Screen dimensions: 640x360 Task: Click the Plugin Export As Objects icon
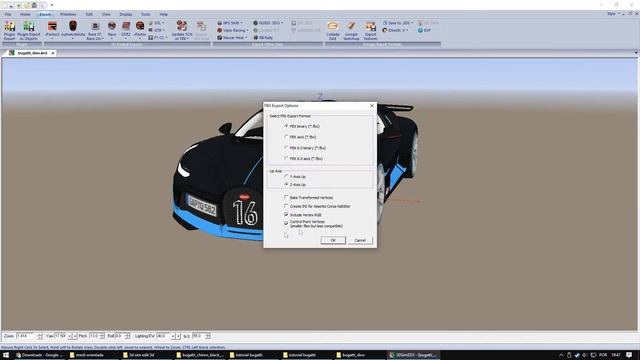[x=29, y=30]
